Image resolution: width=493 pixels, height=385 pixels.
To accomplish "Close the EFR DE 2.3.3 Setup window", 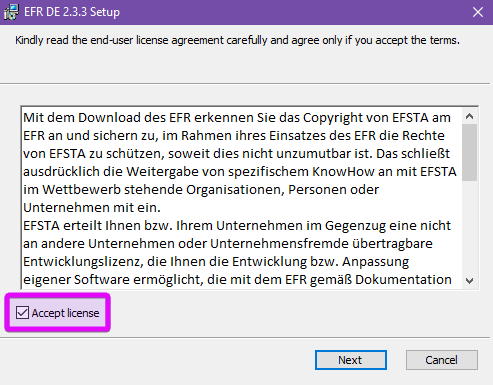I will pos(478,12).
